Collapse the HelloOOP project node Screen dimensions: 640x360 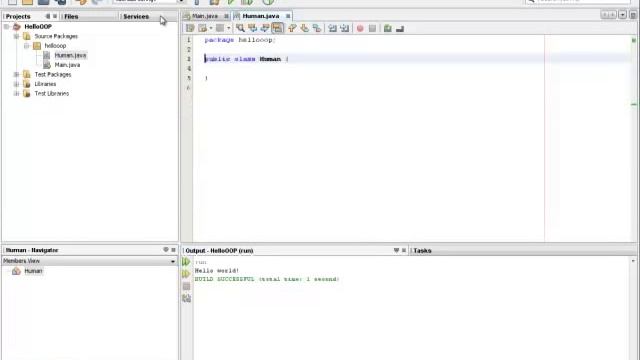tap(7, 27)
